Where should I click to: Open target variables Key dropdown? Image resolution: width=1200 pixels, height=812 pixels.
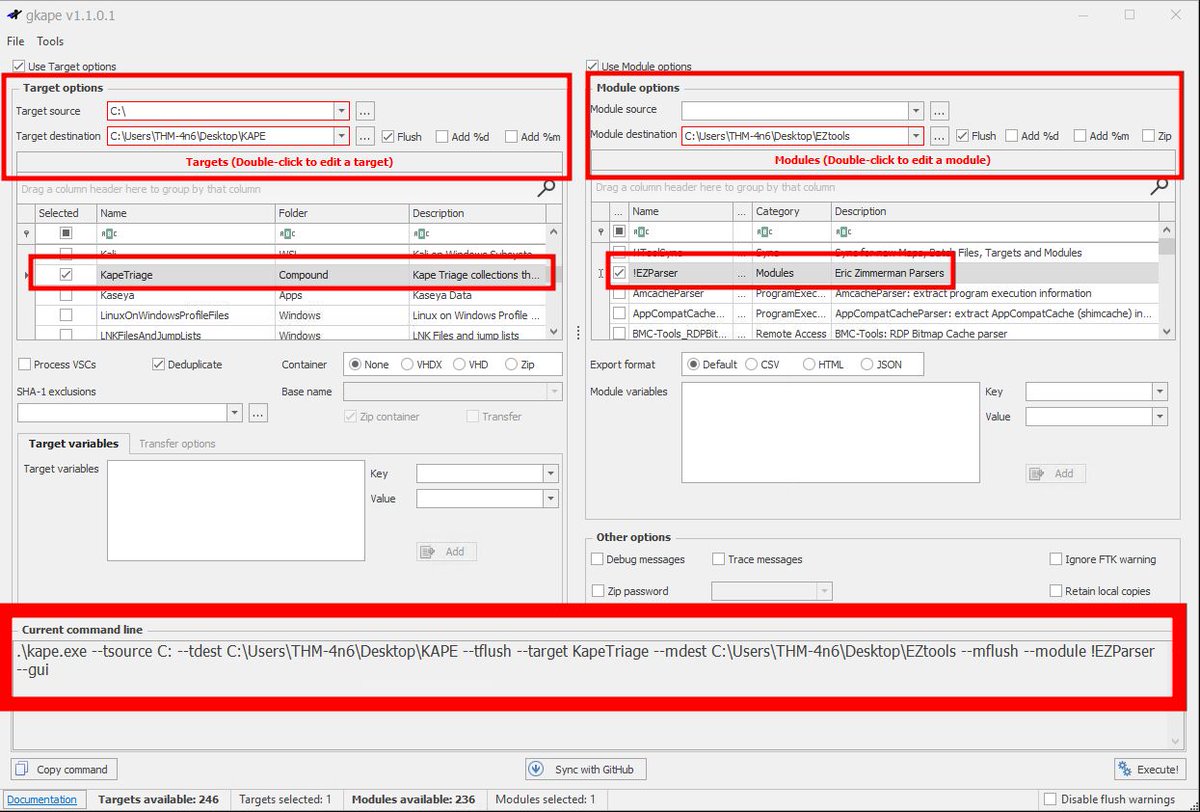pos(550,474)
